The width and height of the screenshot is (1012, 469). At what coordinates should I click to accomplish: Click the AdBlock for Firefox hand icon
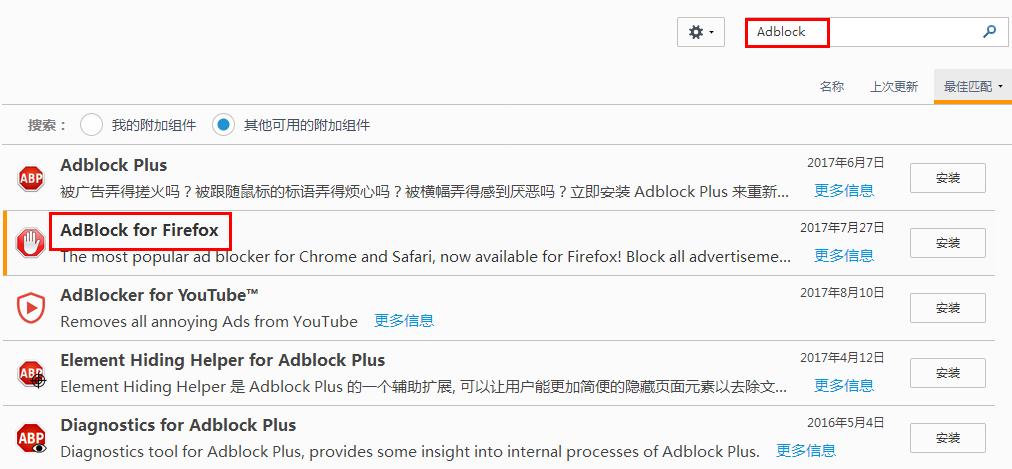31,243
